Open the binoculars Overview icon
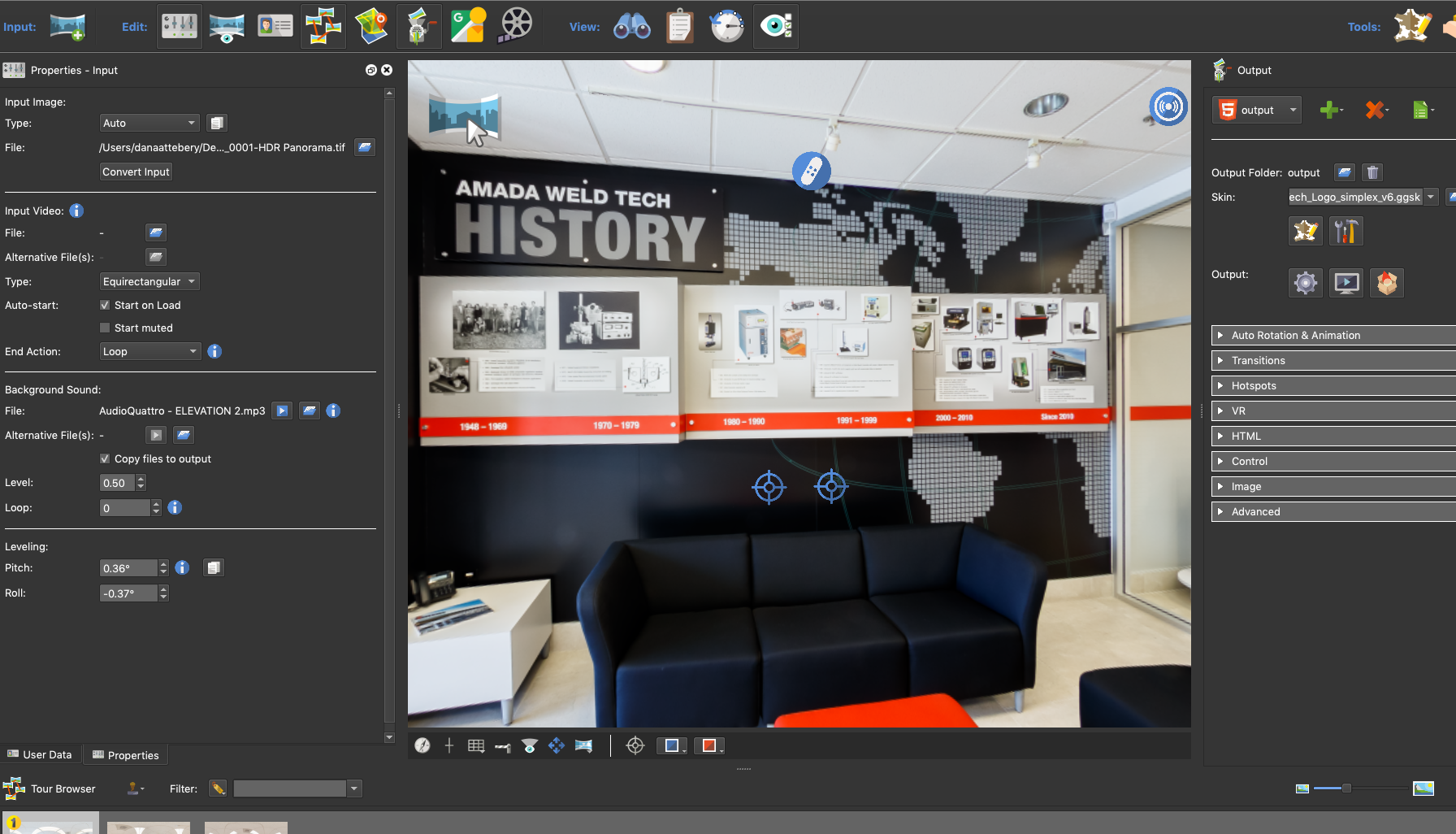This screenshot has width=1456, height=834. (631, 26)
